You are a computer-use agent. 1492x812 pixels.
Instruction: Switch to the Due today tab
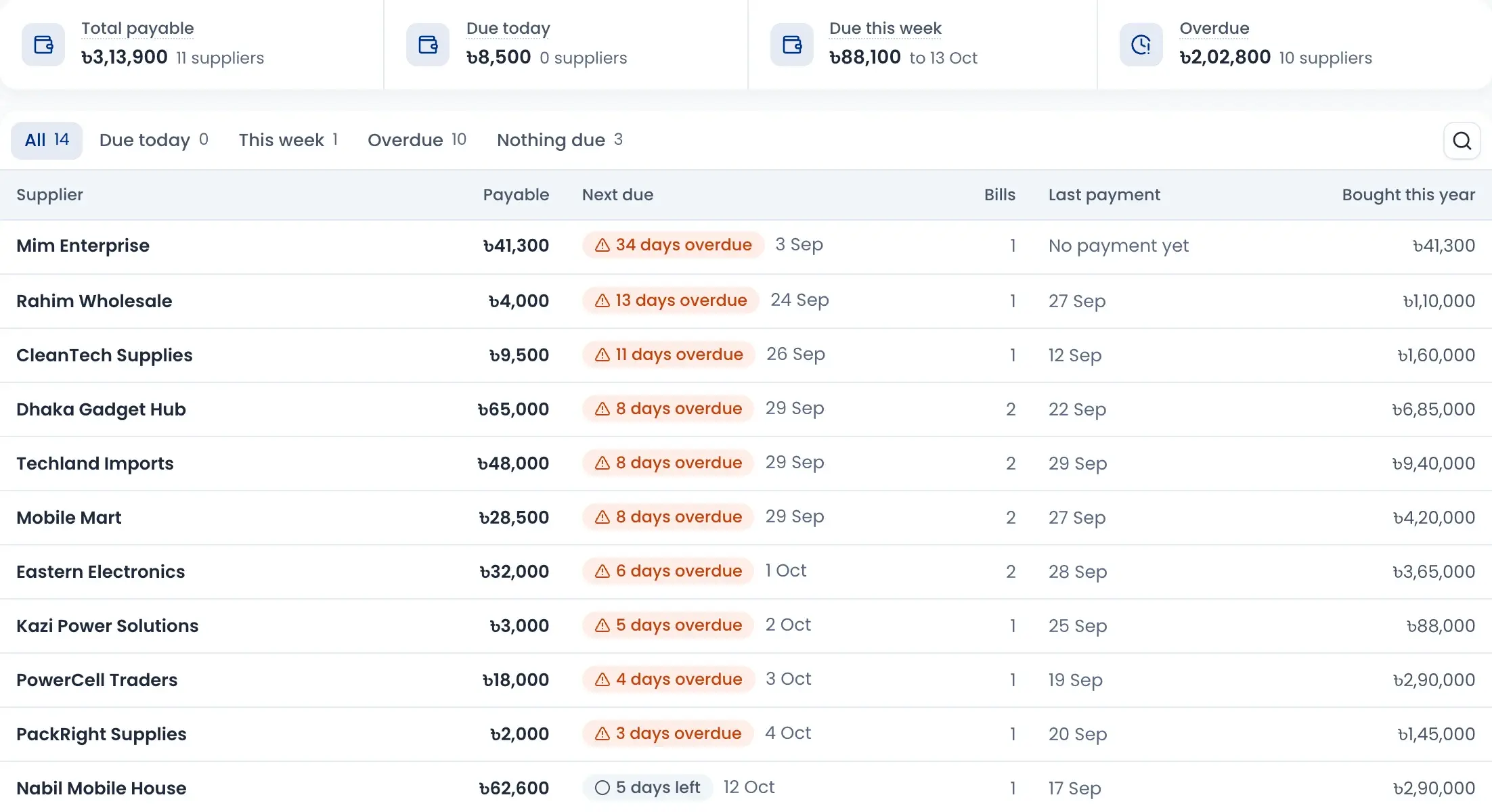[x=154, y=141]
